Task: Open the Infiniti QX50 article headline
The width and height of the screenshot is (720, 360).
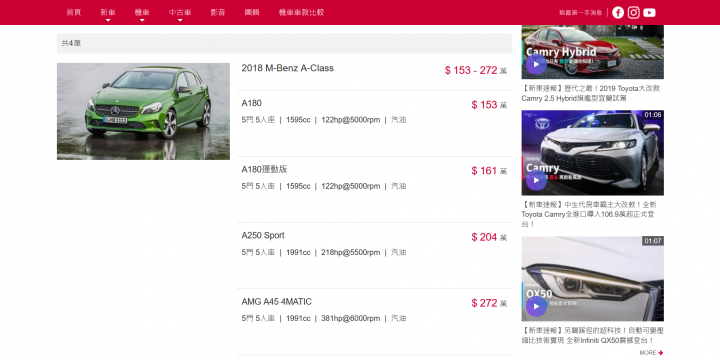Action: tap(592, 335)
